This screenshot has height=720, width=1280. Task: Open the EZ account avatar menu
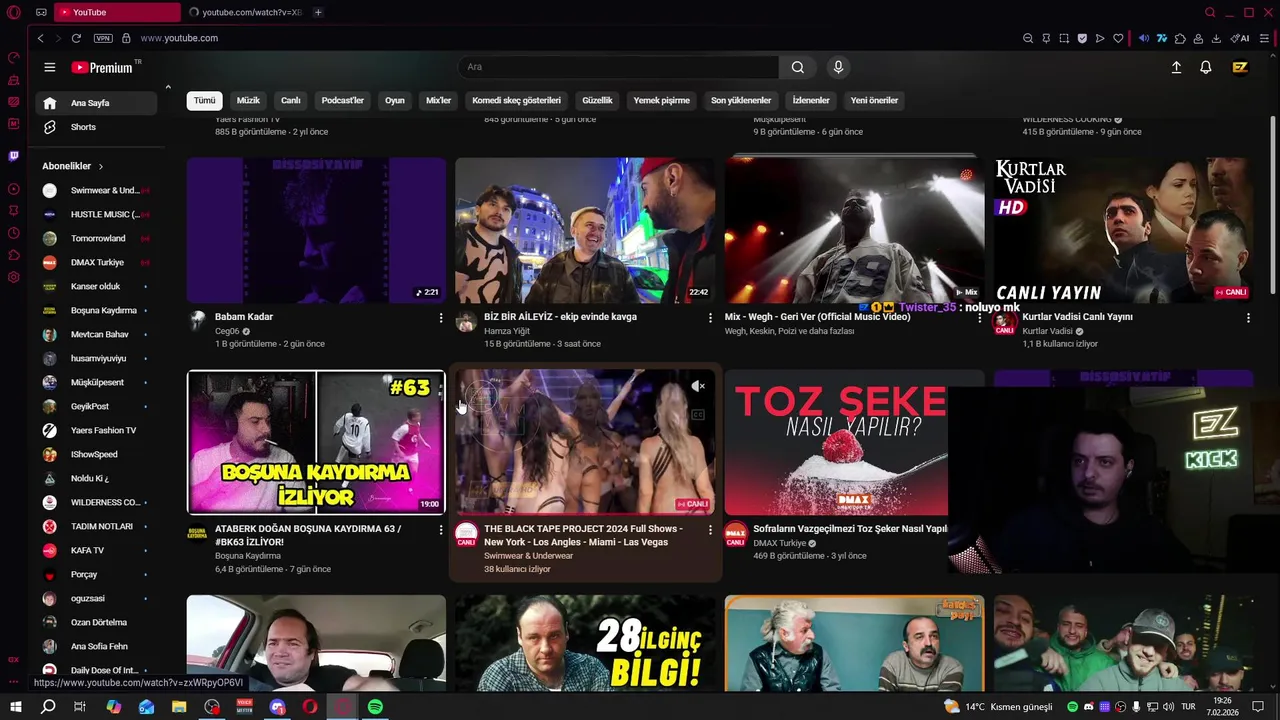click(1240, 67)
